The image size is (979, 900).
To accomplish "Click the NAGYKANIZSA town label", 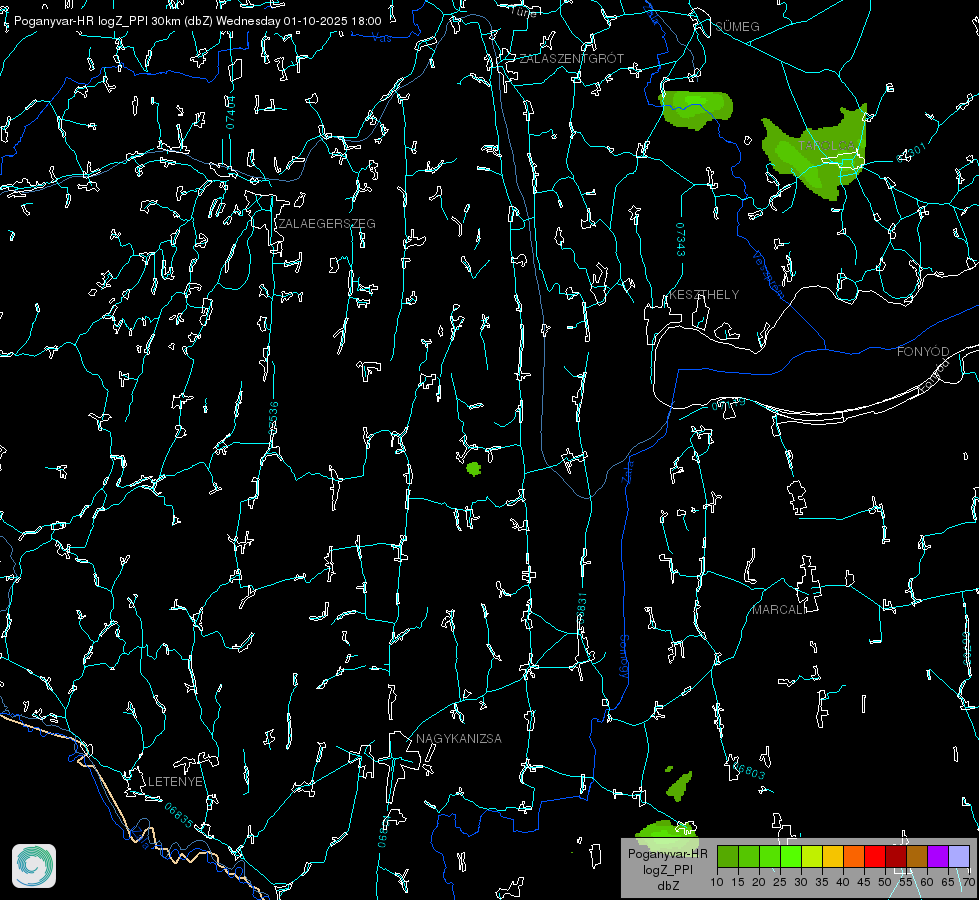I will (459, 738).
